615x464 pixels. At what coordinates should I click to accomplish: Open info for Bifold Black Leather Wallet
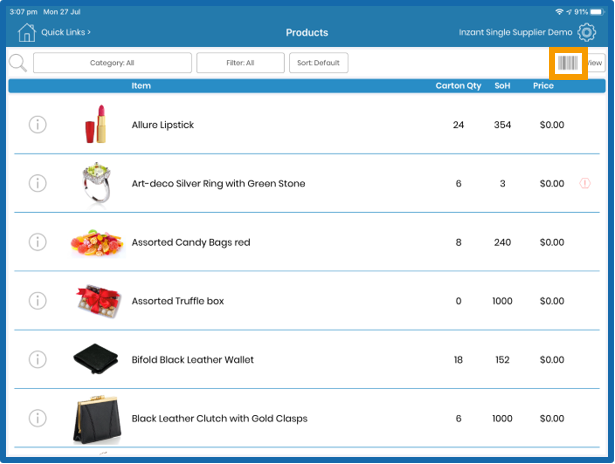[x=38, y=359]
